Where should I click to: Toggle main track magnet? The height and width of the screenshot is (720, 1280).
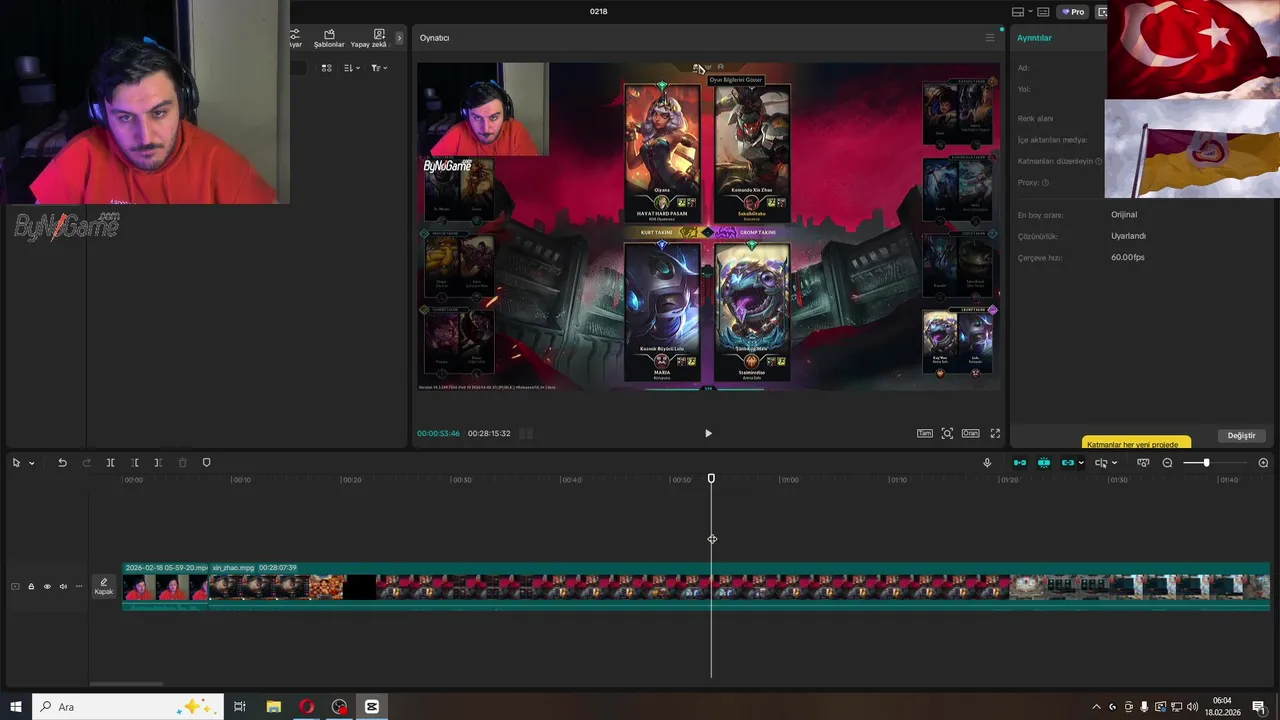[1020, 463]
